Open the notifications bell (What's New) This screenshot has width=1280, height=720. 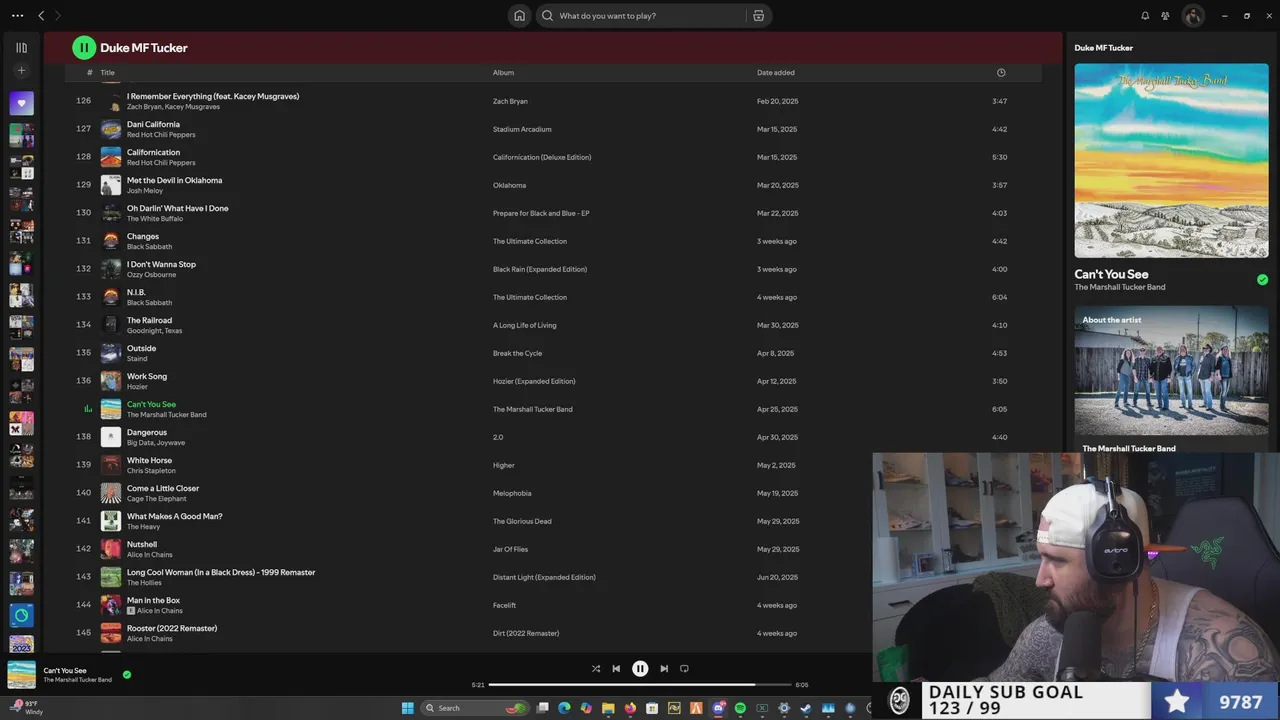pos(1145,16)
